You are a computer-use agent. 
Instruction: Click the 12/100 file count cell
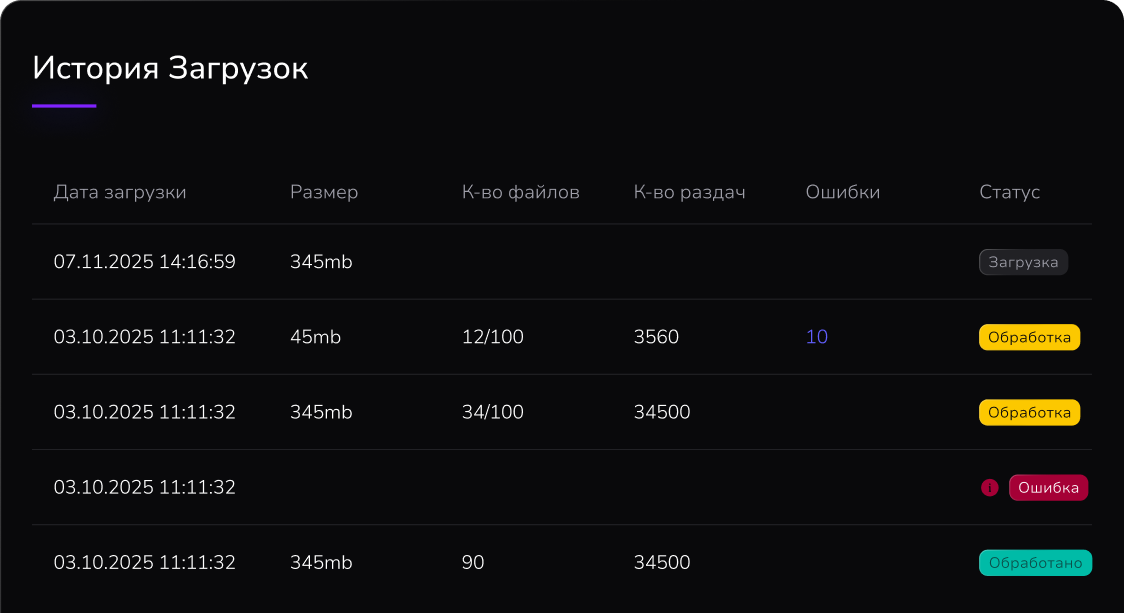(493, 337)
